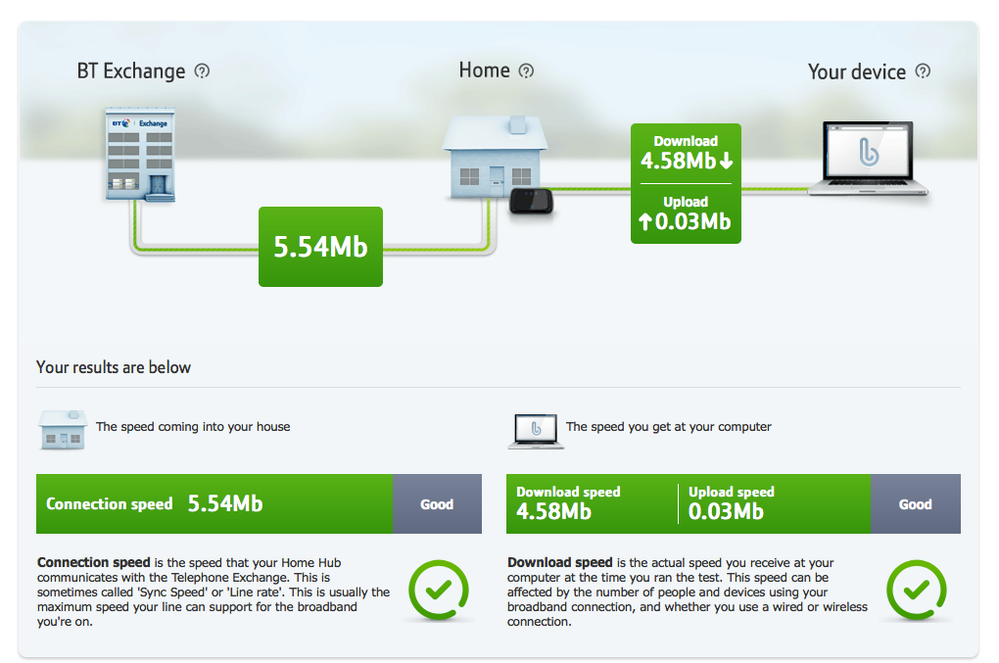Click the small house icon in results

click(x=62, y=429)
